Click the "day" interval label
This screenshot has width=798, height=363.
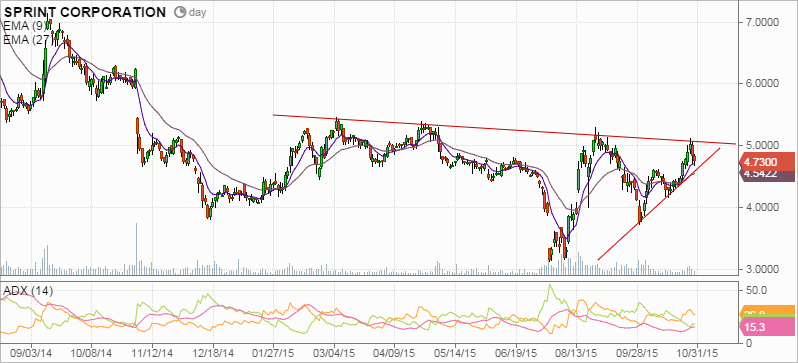click(x=197, y=13)
